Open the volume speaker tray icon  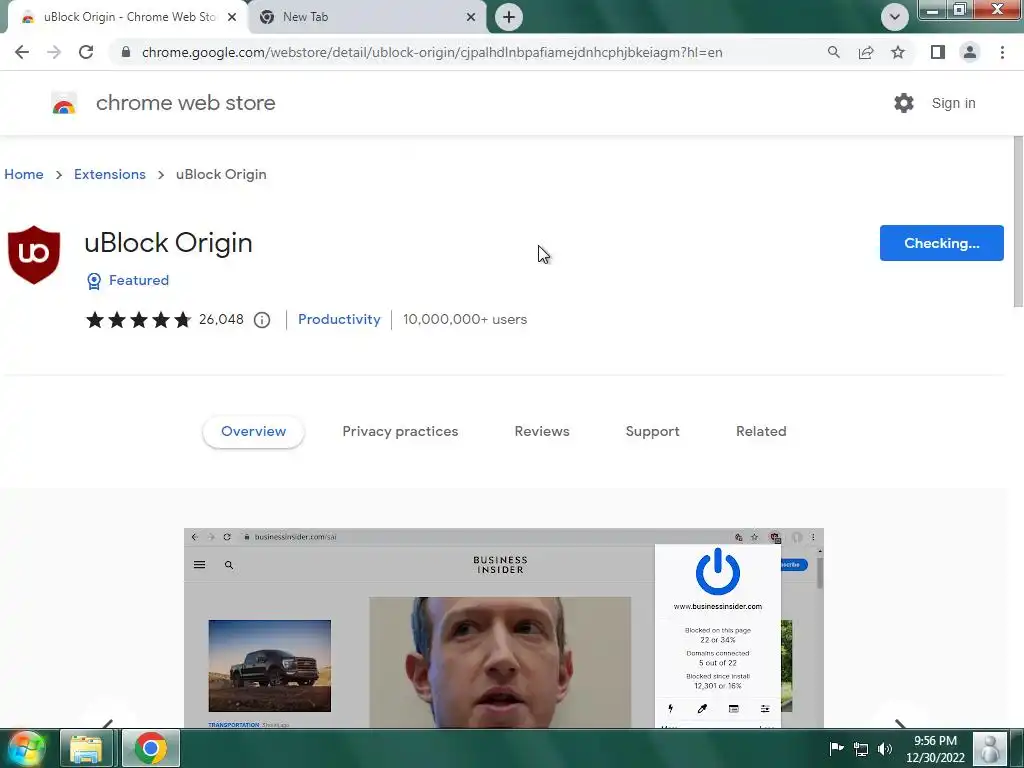click(x=885, y=749)
